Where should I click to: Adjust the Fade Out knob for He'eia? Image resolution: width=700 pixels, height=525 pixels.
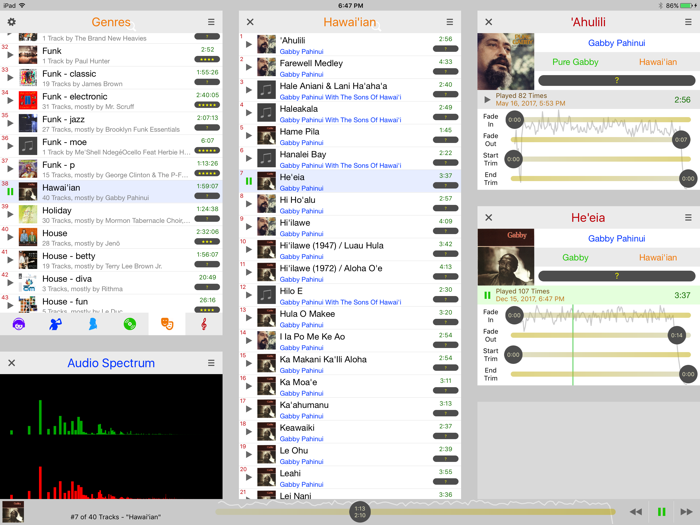676,335
